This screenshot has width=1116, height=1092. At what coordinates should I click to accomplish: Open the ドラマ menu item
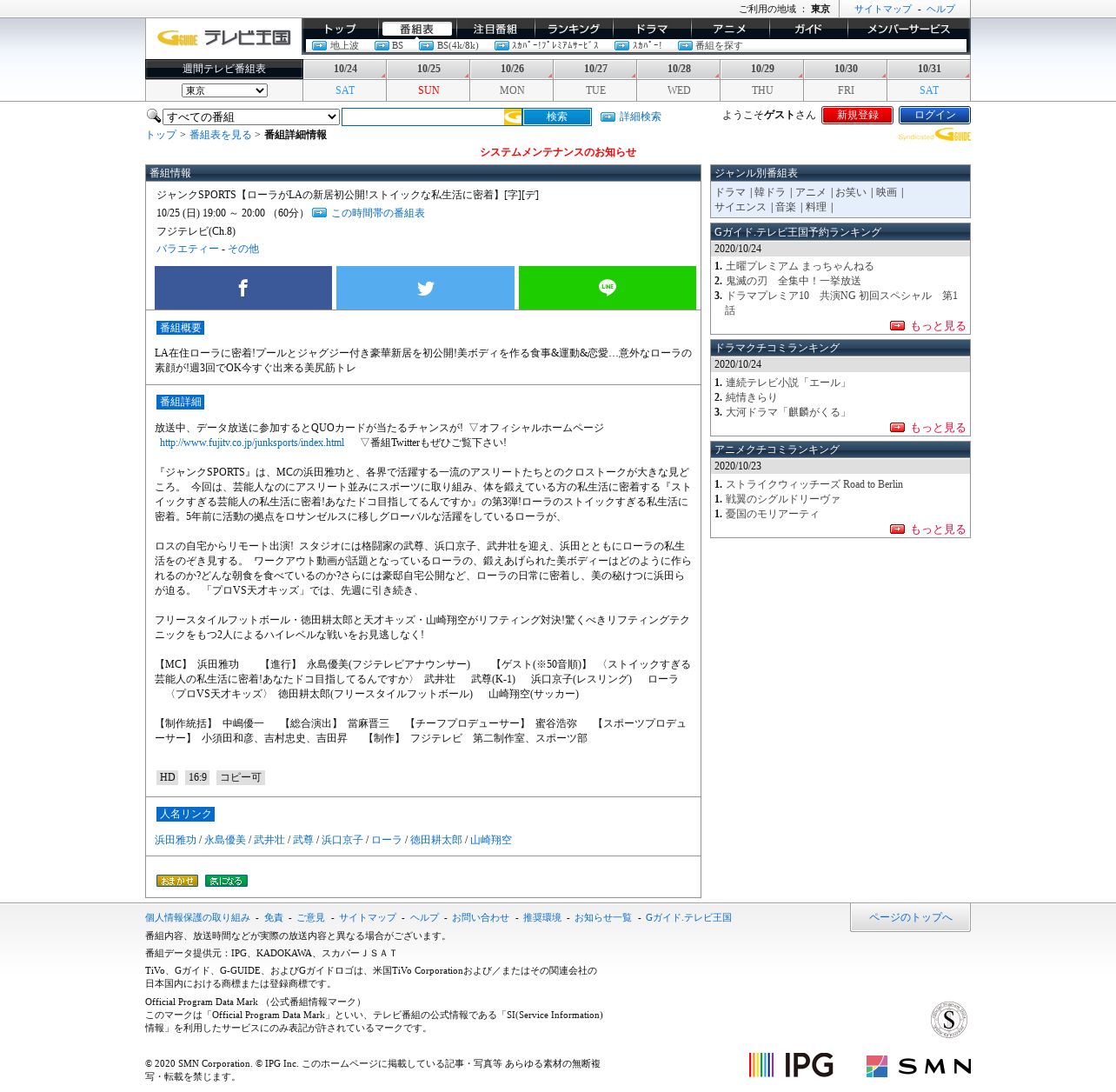click(x=652, y=29)
